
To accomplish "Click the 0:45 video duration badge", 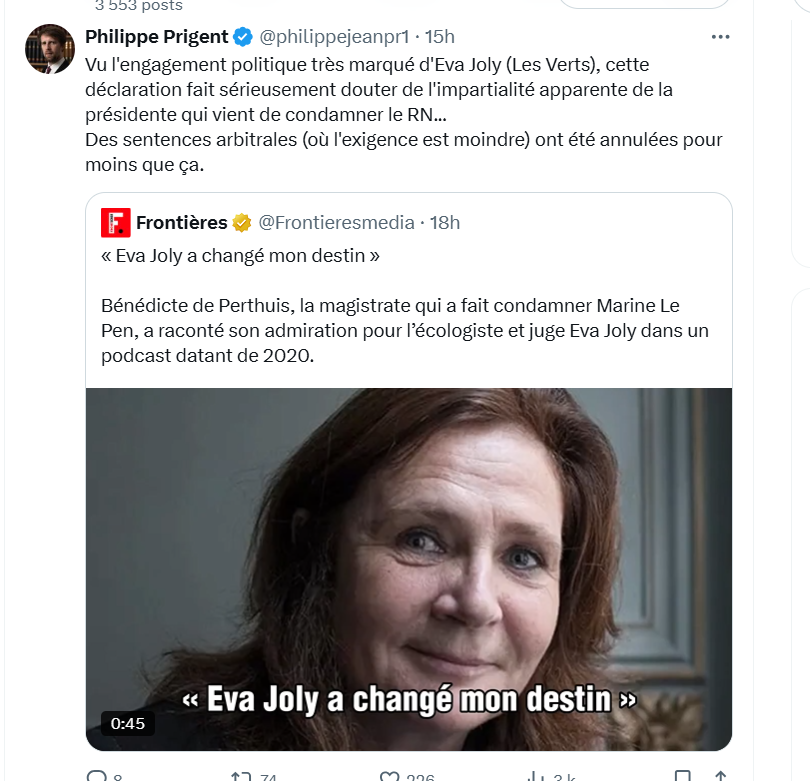I will [x=128, y=723].
